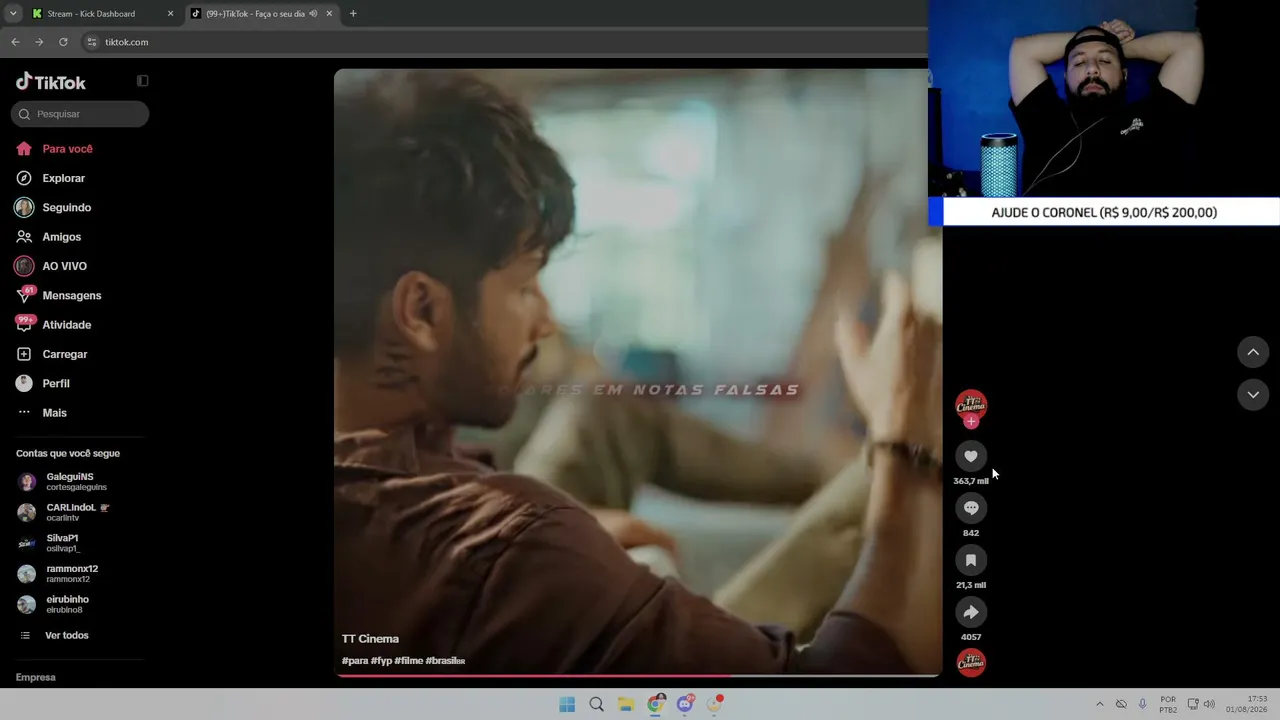The width and height of the screenshot is (1280, 720).
Task: Open File Explorer from taskbar
Action: coord(626,704)
